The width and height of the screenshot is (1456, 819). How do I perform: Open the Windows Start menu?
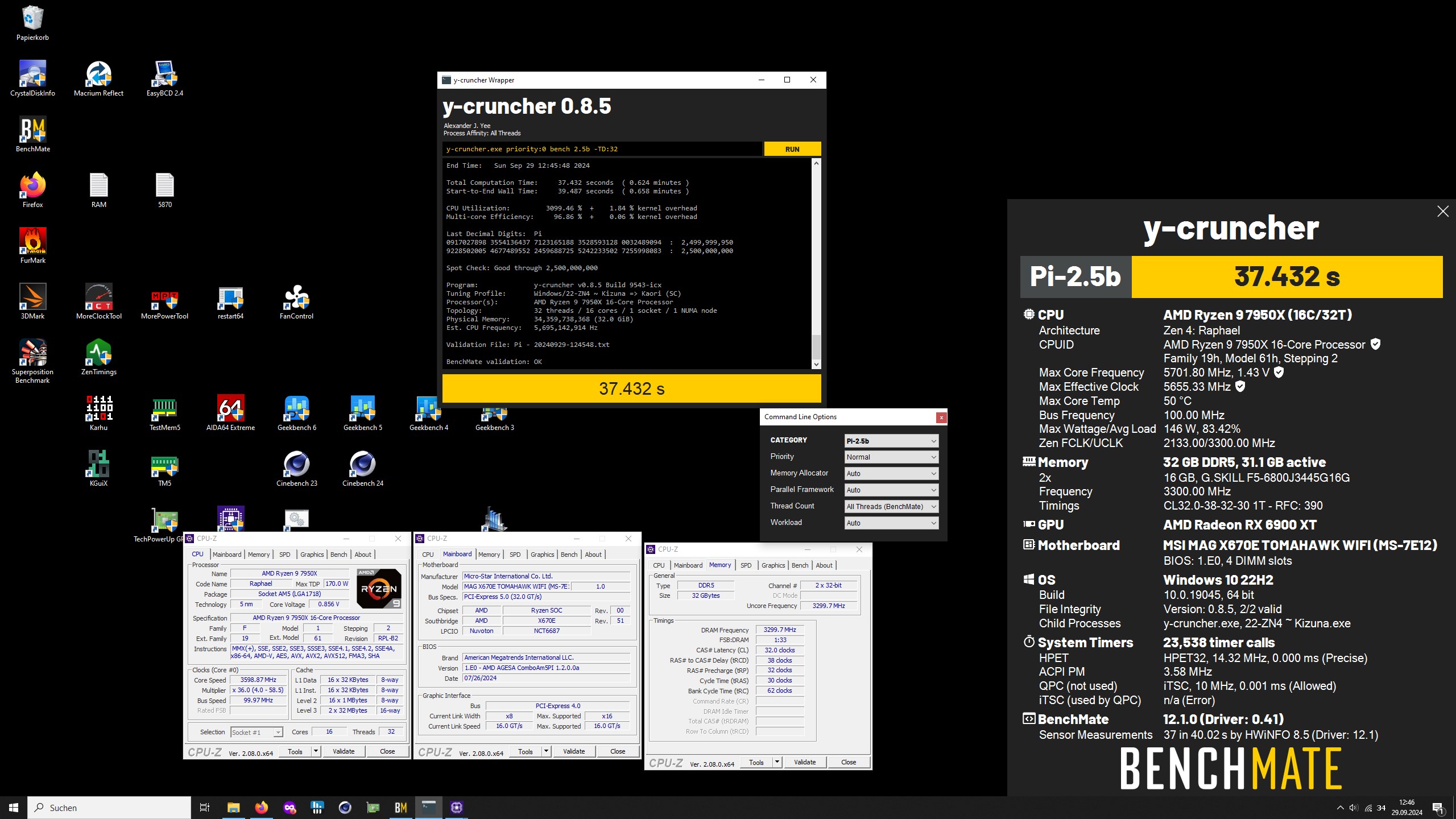tap(14, 808)
